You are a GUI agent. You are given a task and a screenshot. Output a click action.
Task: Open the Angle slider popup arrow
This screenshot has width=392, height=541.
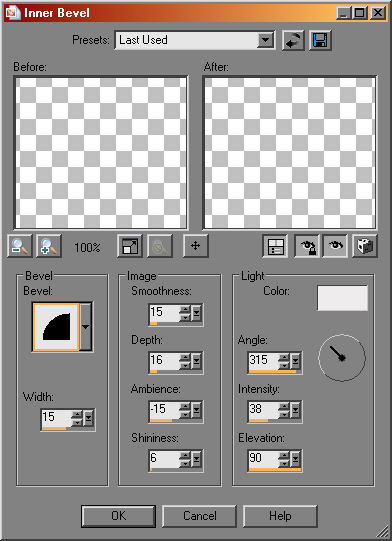click(295, 361)
